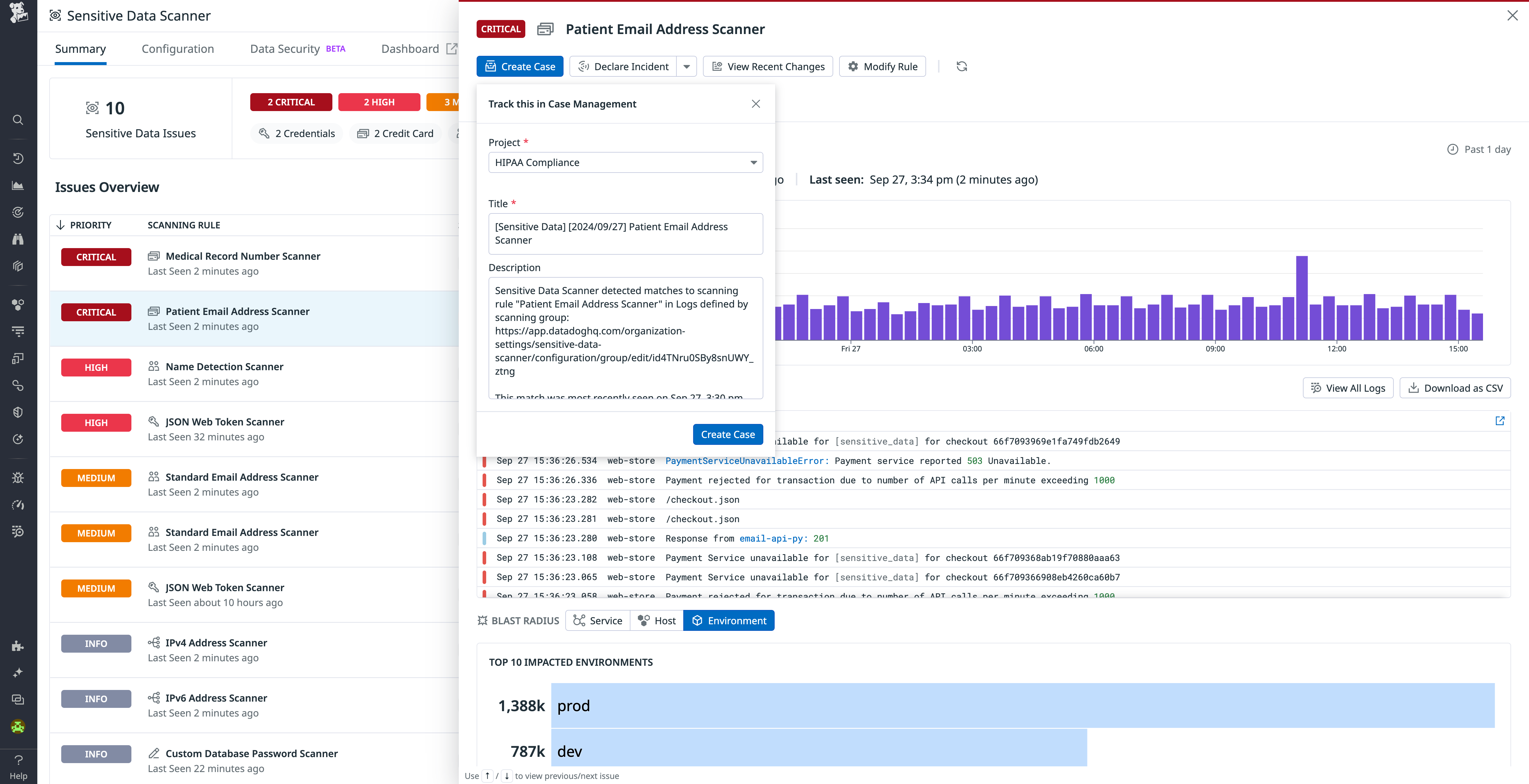Open the green avatar icon in sidebar
1529x784 pixels.
pyautogui.click(x=18, y=726)
